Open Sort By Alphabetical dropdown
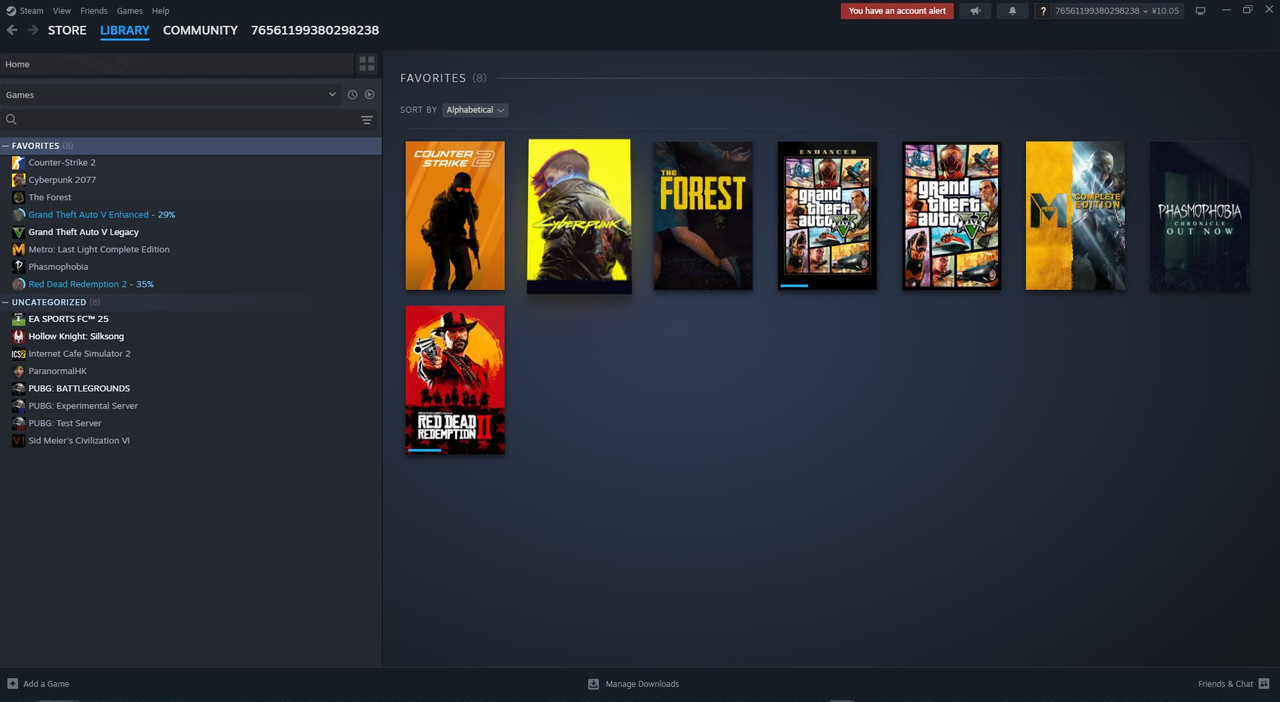1280x702 pixels. (475, 110)
